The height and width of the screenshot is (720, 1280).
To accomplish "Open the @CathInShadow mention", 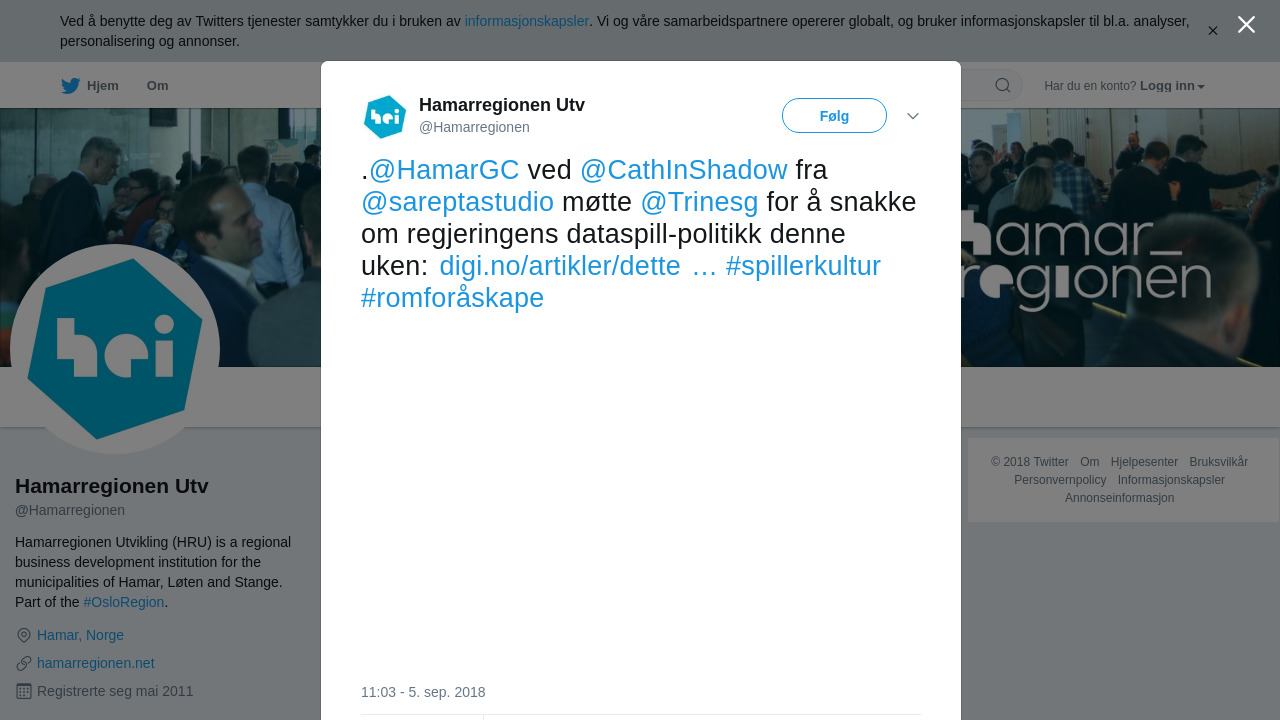I will click(684, 170).
